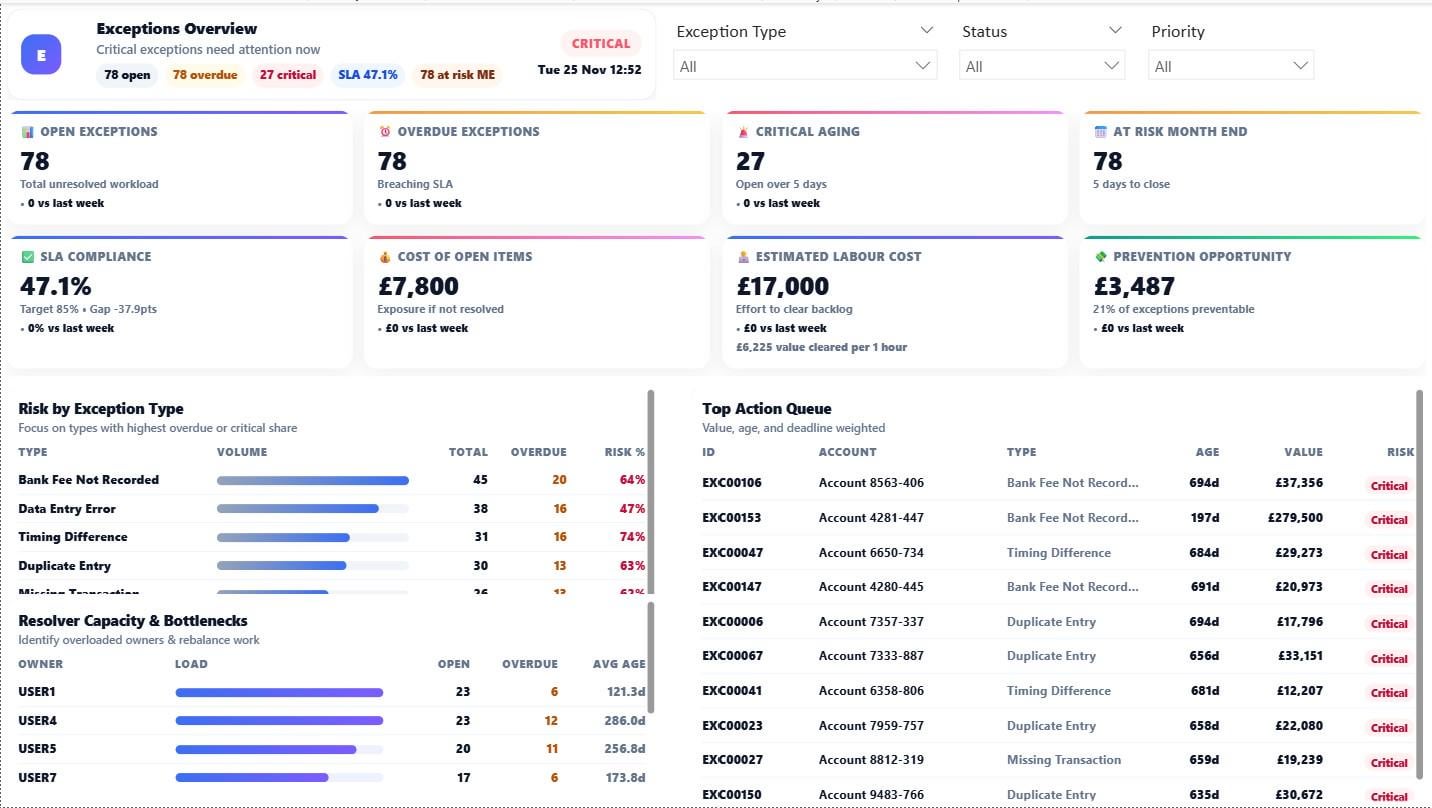Click the Bank Fee Not Recorded volume bar

point(313,481)
